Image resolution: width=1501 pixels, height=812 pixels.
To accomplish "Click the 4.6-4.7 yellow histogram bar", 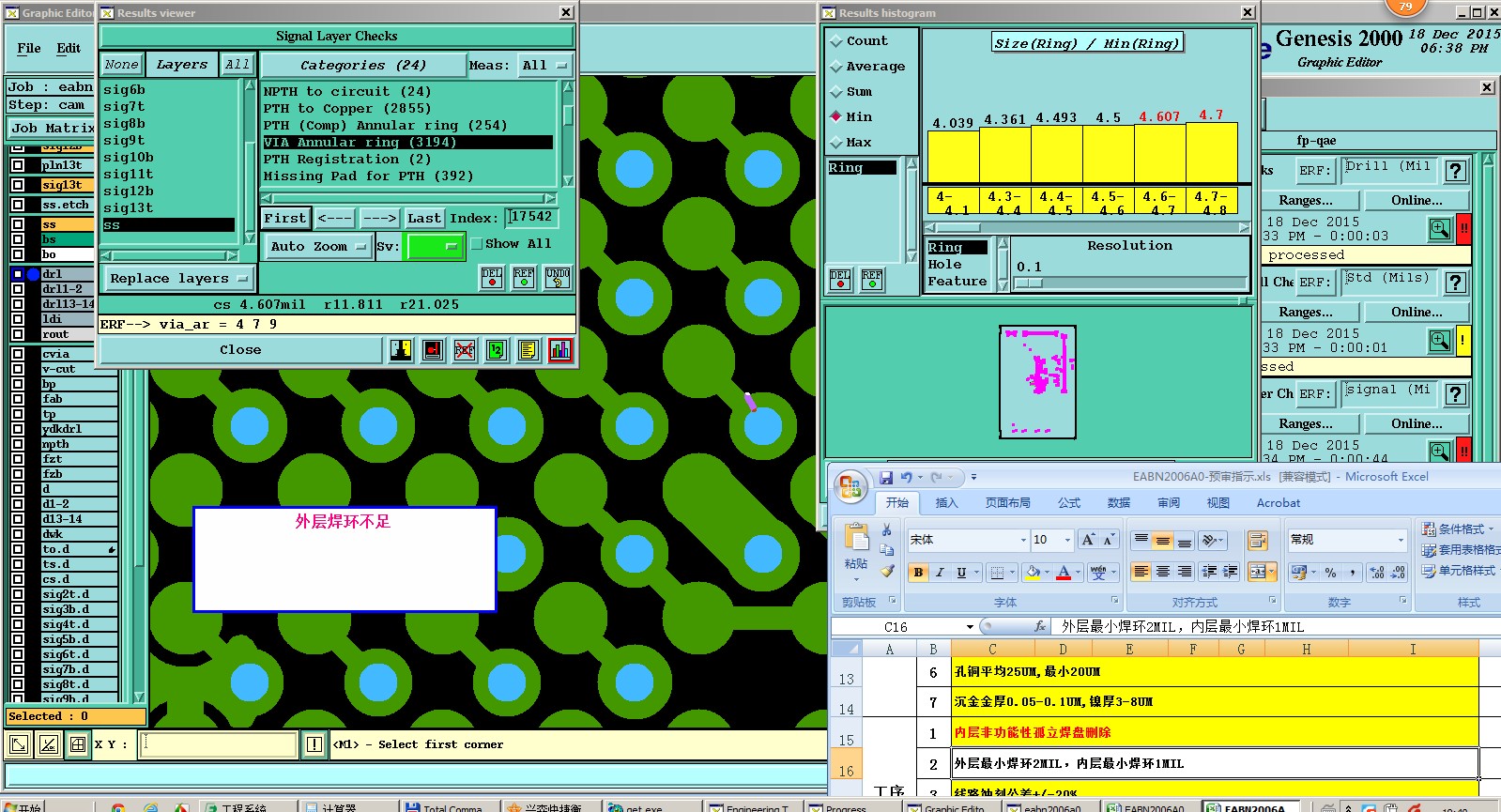I will click(x=1159, y=153).
